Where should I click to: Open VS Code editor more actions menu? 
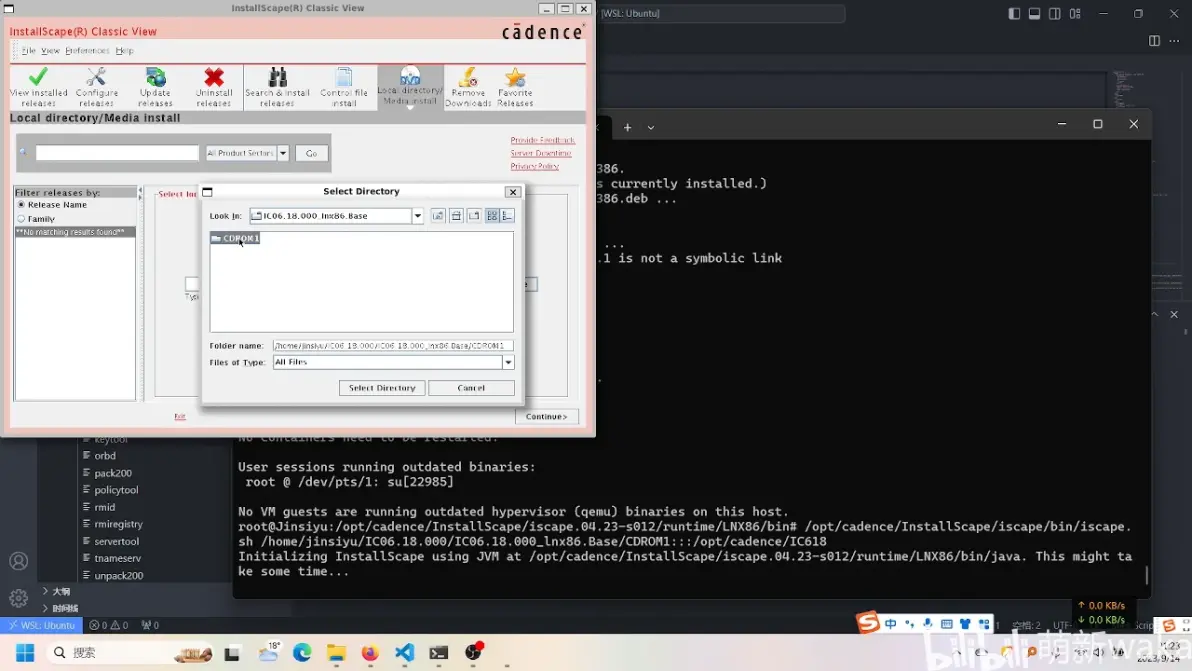click(x=1175, y=41)
